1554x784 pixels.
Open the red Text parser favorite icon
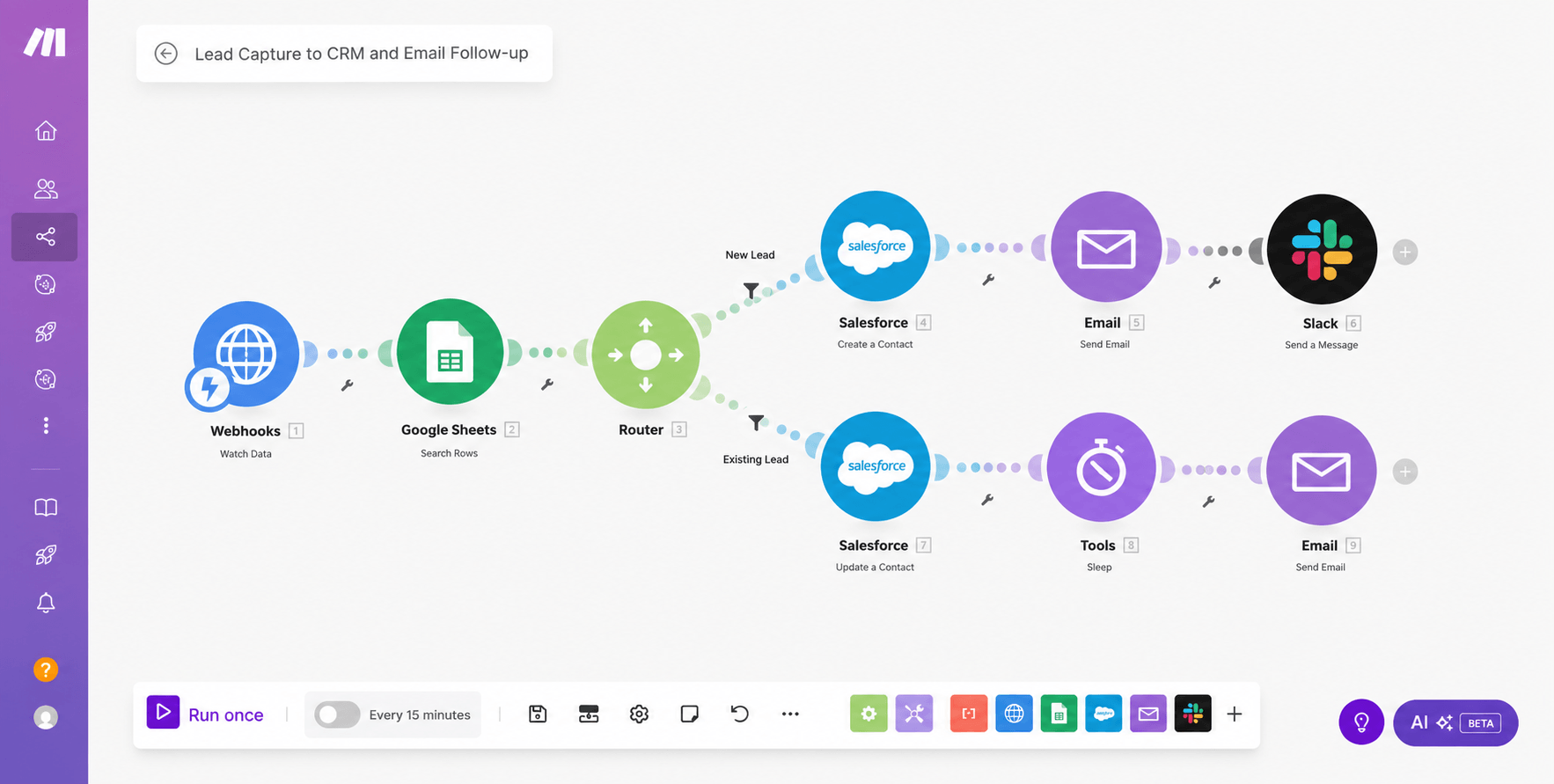tap(969, 714)
